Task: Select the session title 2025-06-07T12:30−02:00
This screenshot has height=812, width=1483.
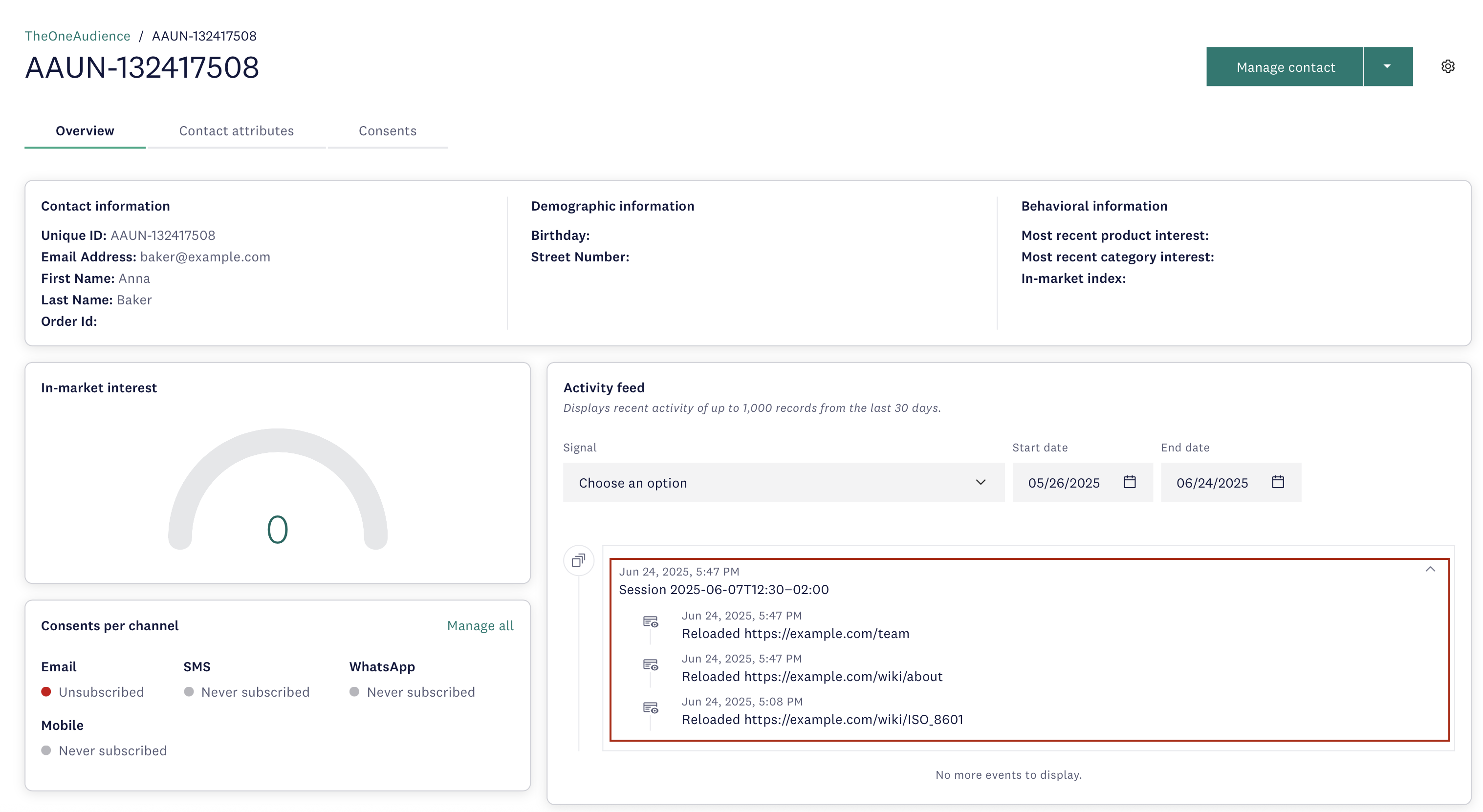Action: tap(723, 589)
